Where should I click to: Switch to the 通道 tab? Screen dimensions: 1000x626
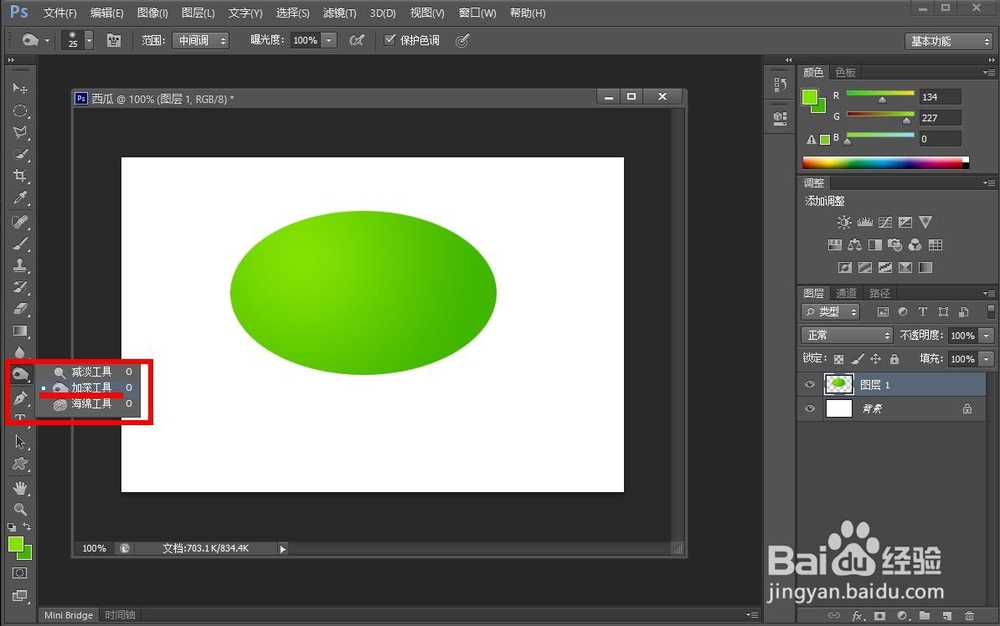(846, 293)
